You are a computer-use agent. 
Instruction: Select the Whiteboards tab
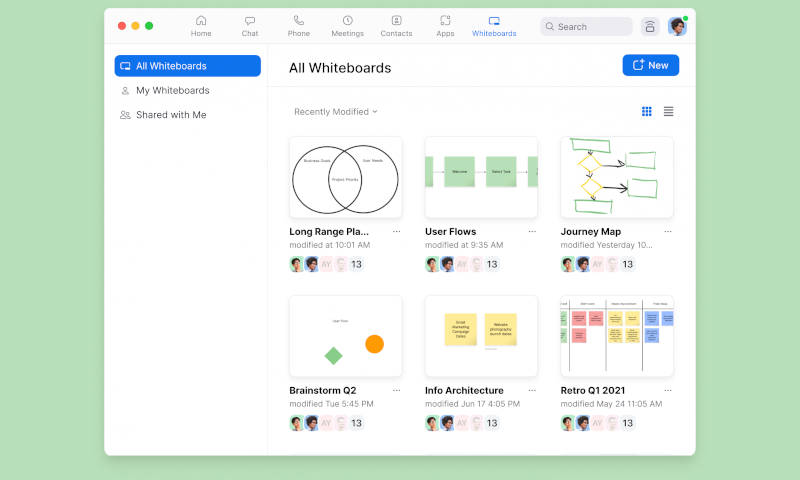pyautogui.click(x=494, y=26)
